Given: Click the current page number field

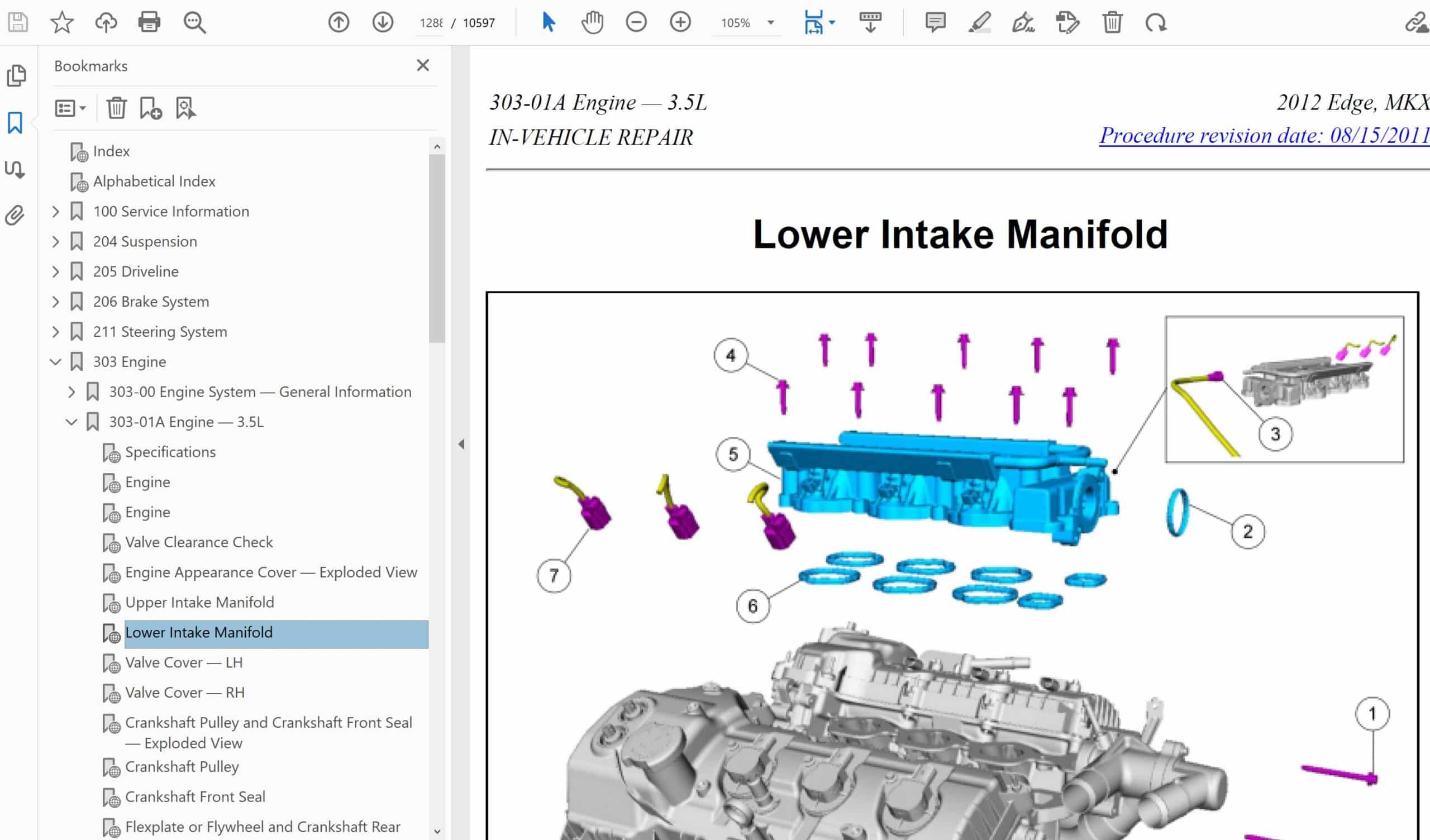Looking at the screenshot, I should click(x=431, y=23).
